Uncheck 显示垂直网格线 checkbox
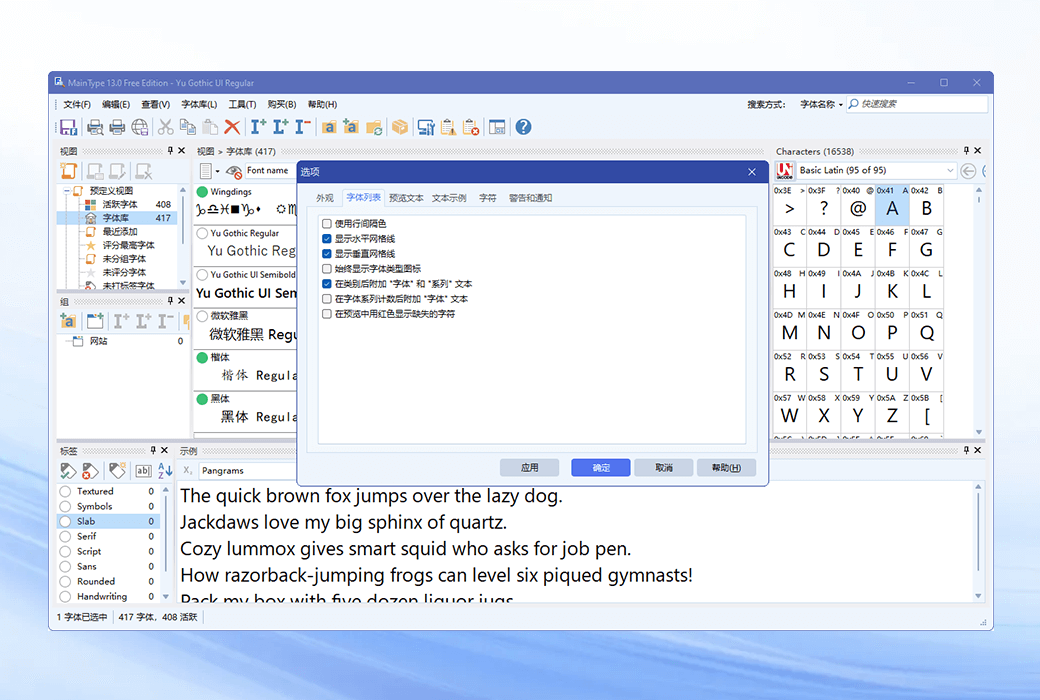 click(x=326, y=253)
